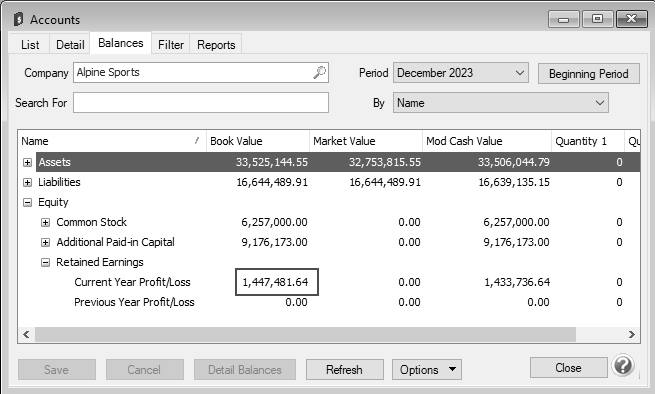Screen dimensions: 655x394
Task: Click the Beginning Period button
Action: coord(589,74)
